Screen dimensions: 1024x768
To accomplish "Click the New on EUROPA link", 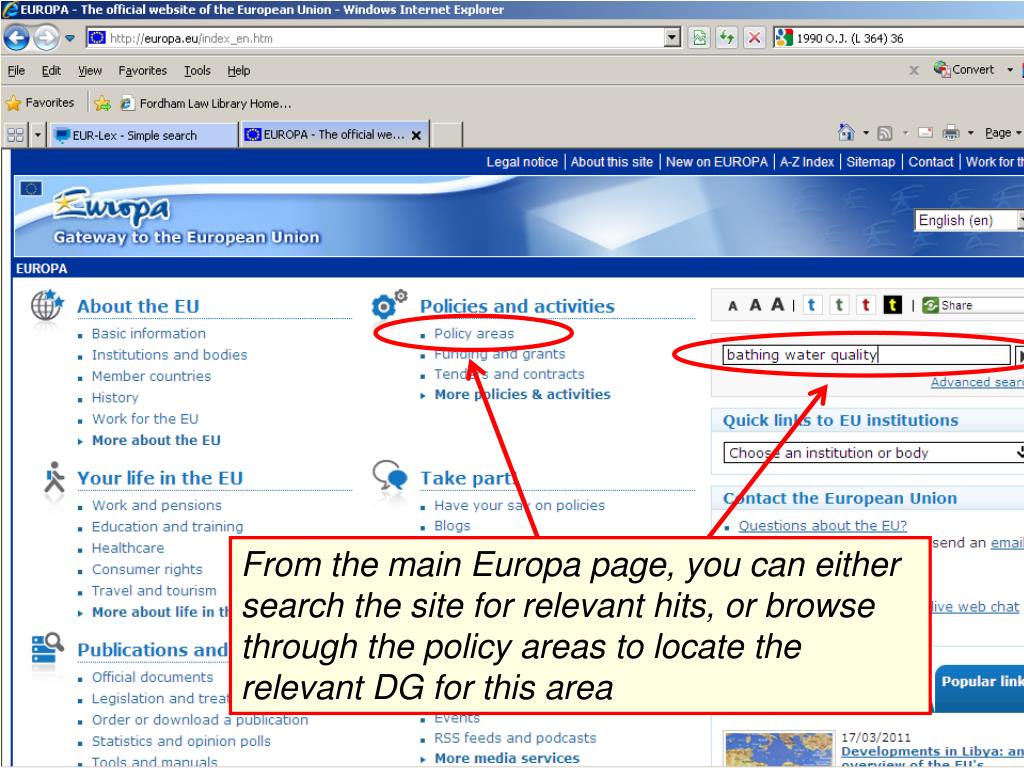I will pos(716,162).
